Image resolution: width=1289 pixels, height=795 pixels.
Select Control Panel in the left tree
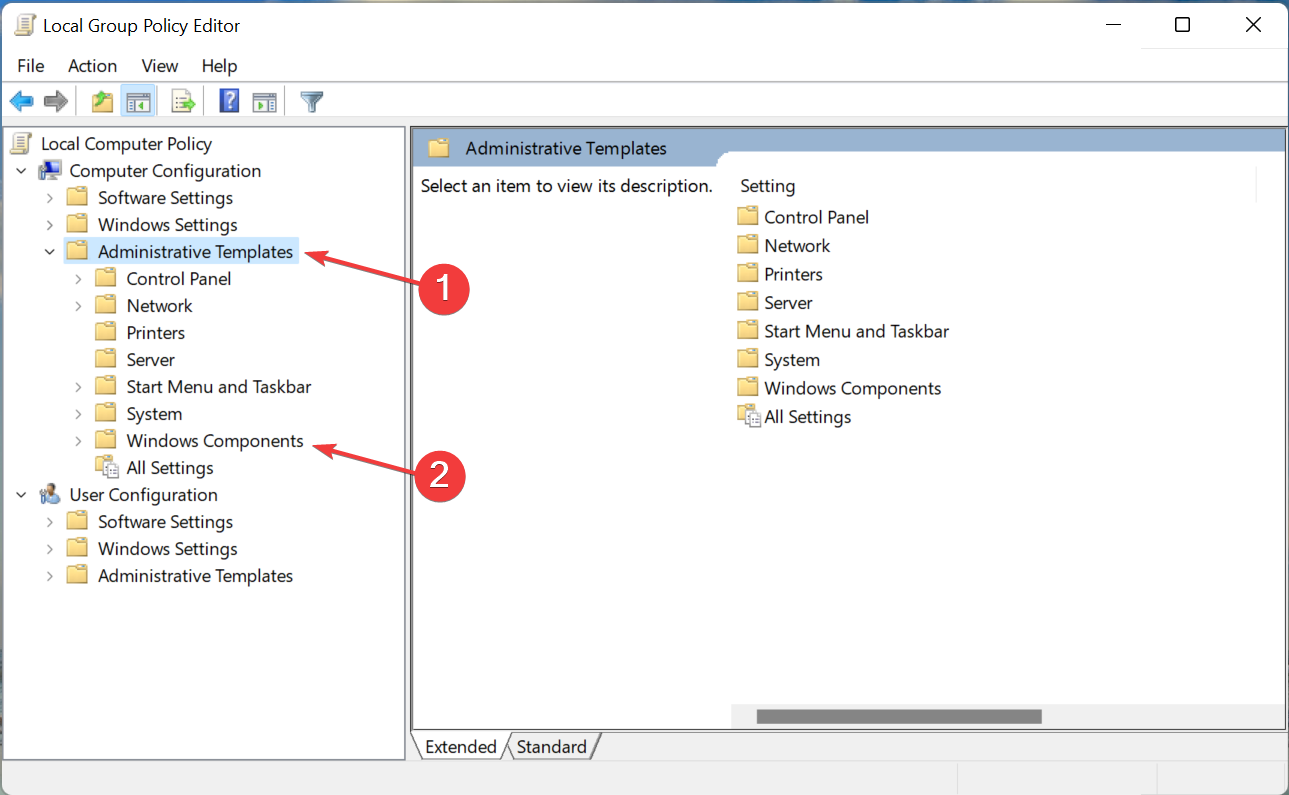tap(179, 279)
